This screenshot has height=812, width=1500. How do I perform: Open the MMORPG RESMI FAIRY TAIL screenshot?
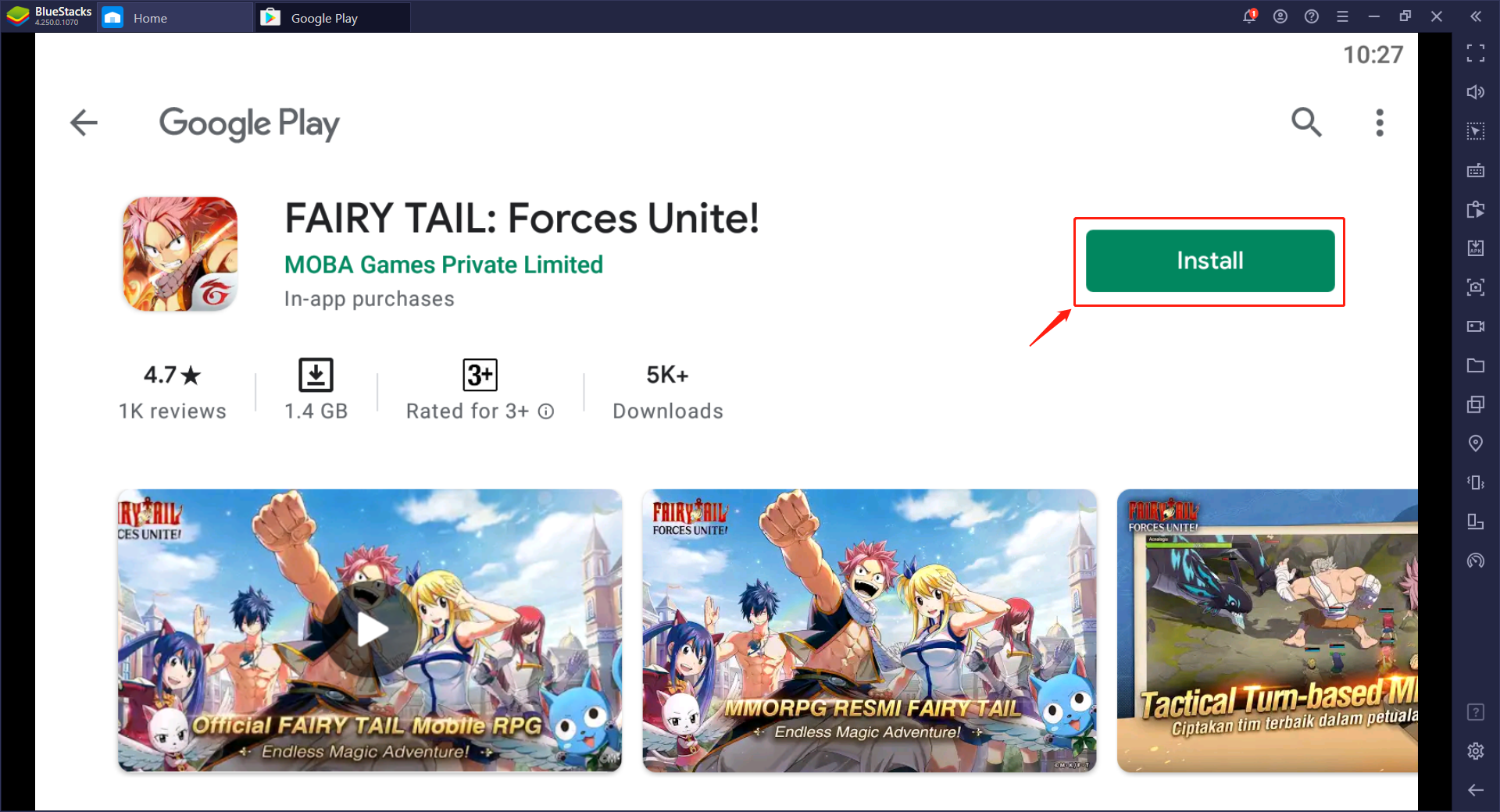pos(870,630)
